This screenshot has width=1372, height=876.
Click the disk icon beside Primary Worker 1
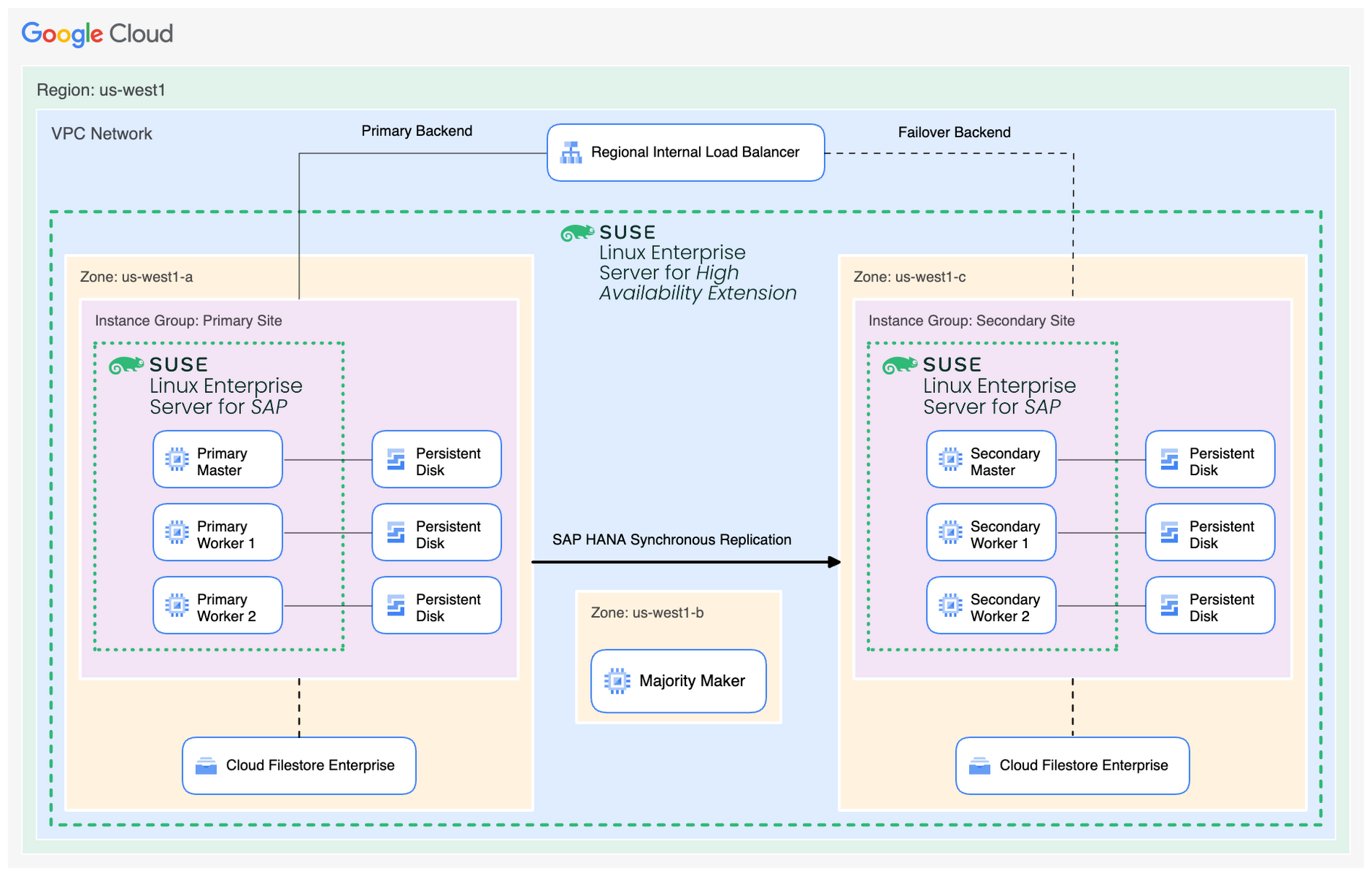point(396,532)
